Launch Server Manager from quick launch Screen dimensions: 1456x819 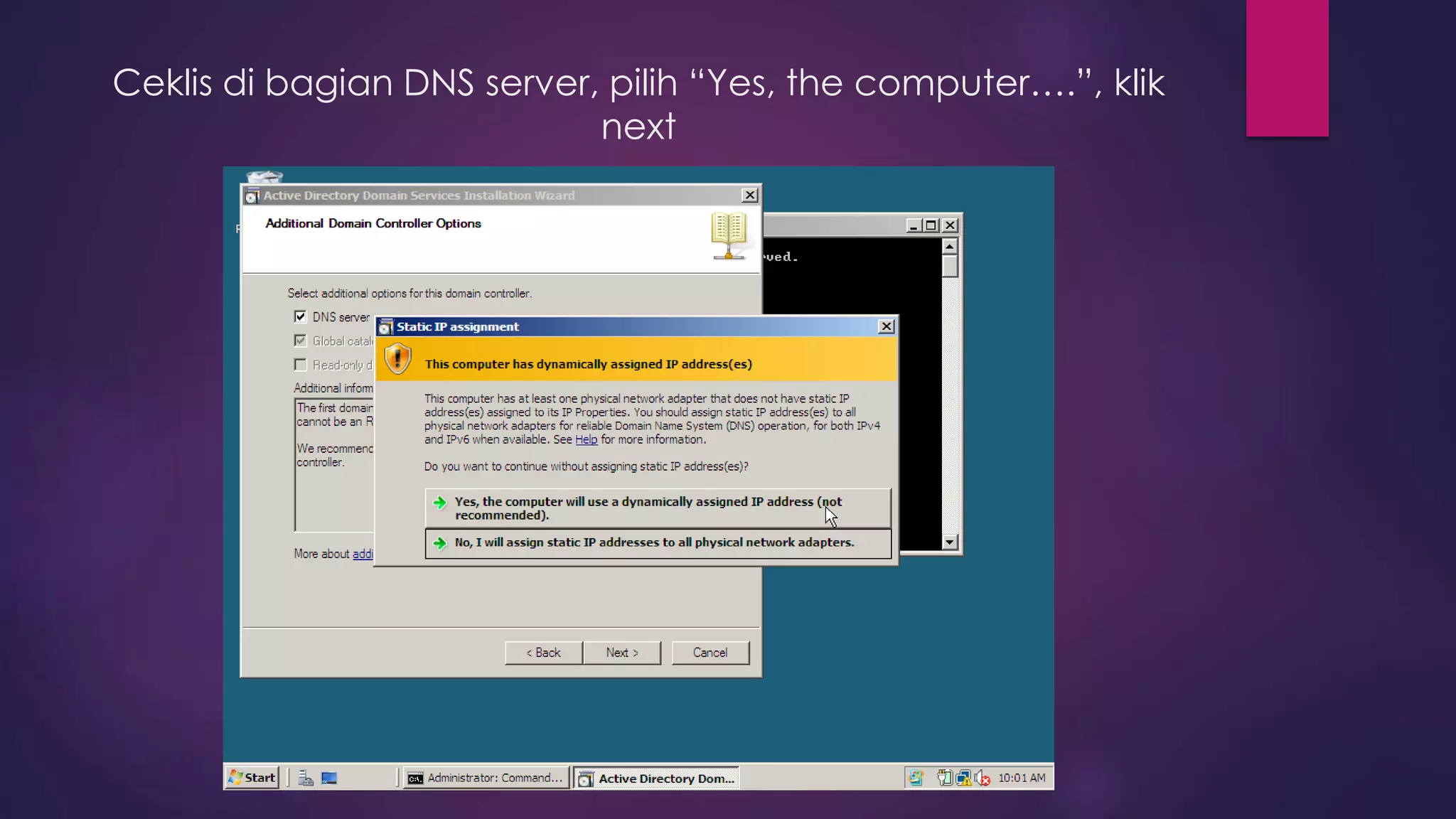[306, 778]
